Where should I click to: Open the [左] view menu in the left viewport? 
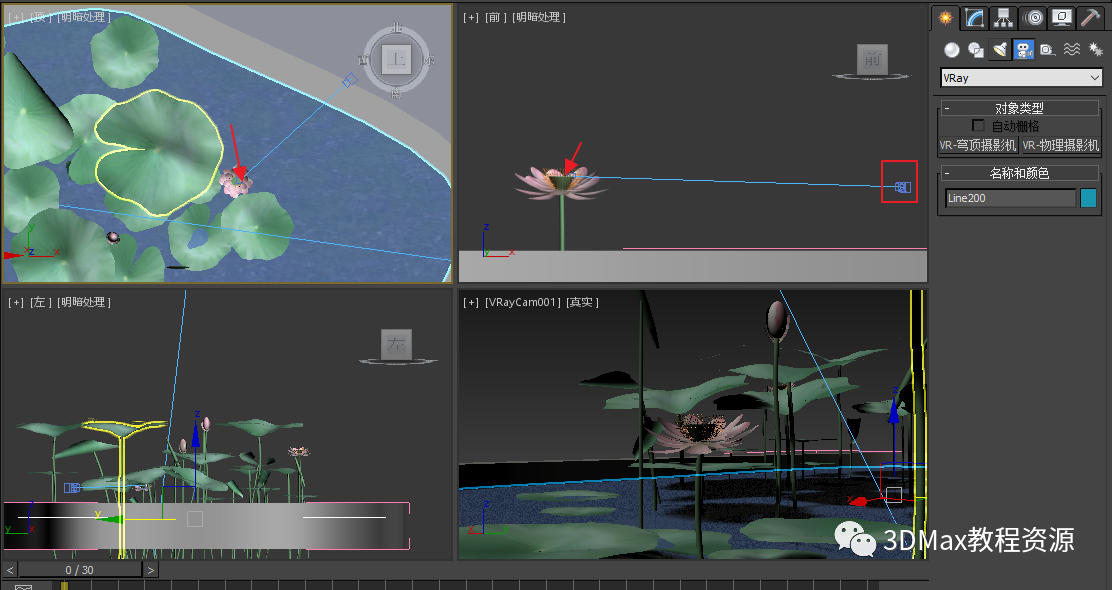pyautogui.click(x=40, y=302)
